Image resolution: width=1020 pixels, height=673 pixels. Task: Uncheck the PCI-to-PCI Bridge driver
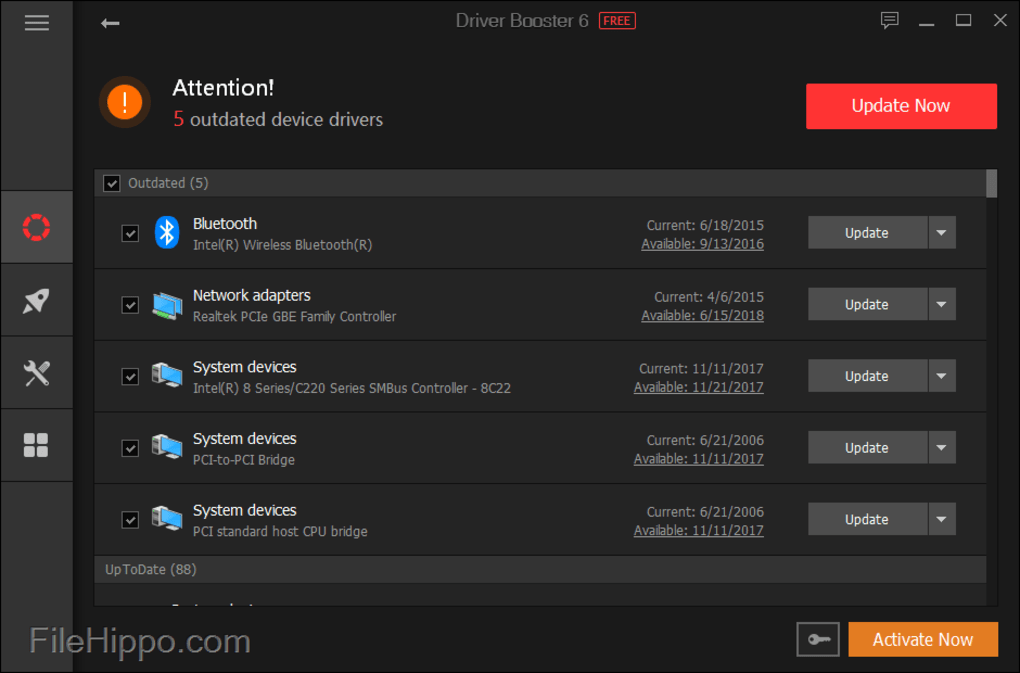click(x=130, y=447)
